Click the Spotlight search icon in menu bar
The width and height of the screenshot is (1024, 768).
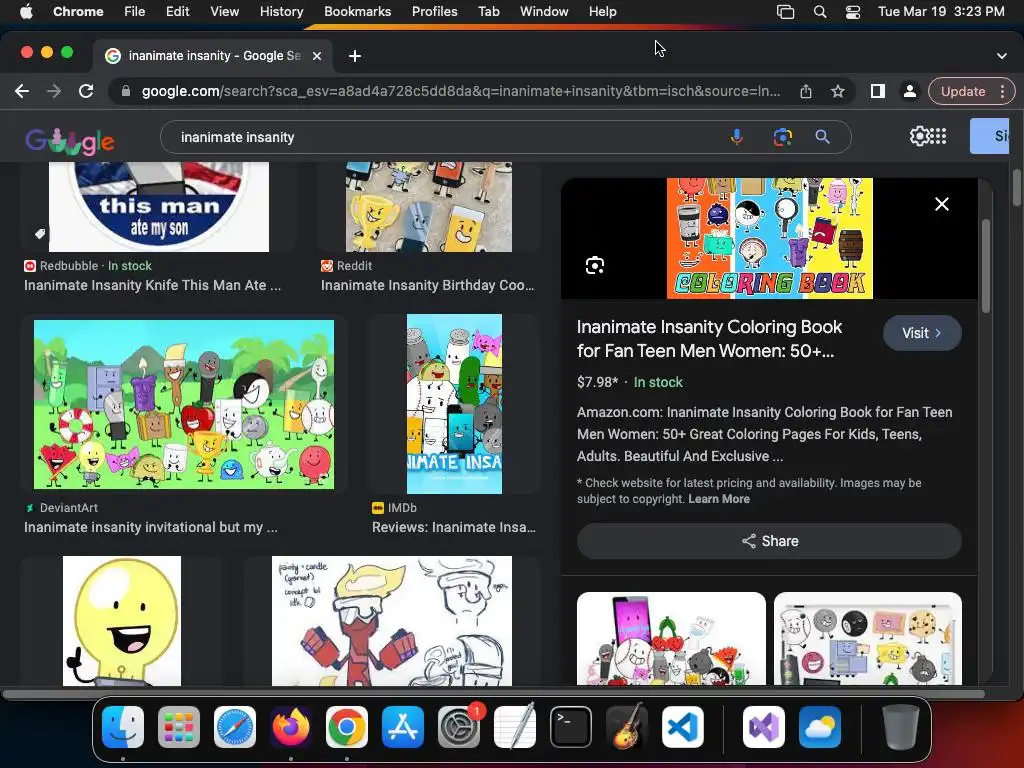coord(820,12)
